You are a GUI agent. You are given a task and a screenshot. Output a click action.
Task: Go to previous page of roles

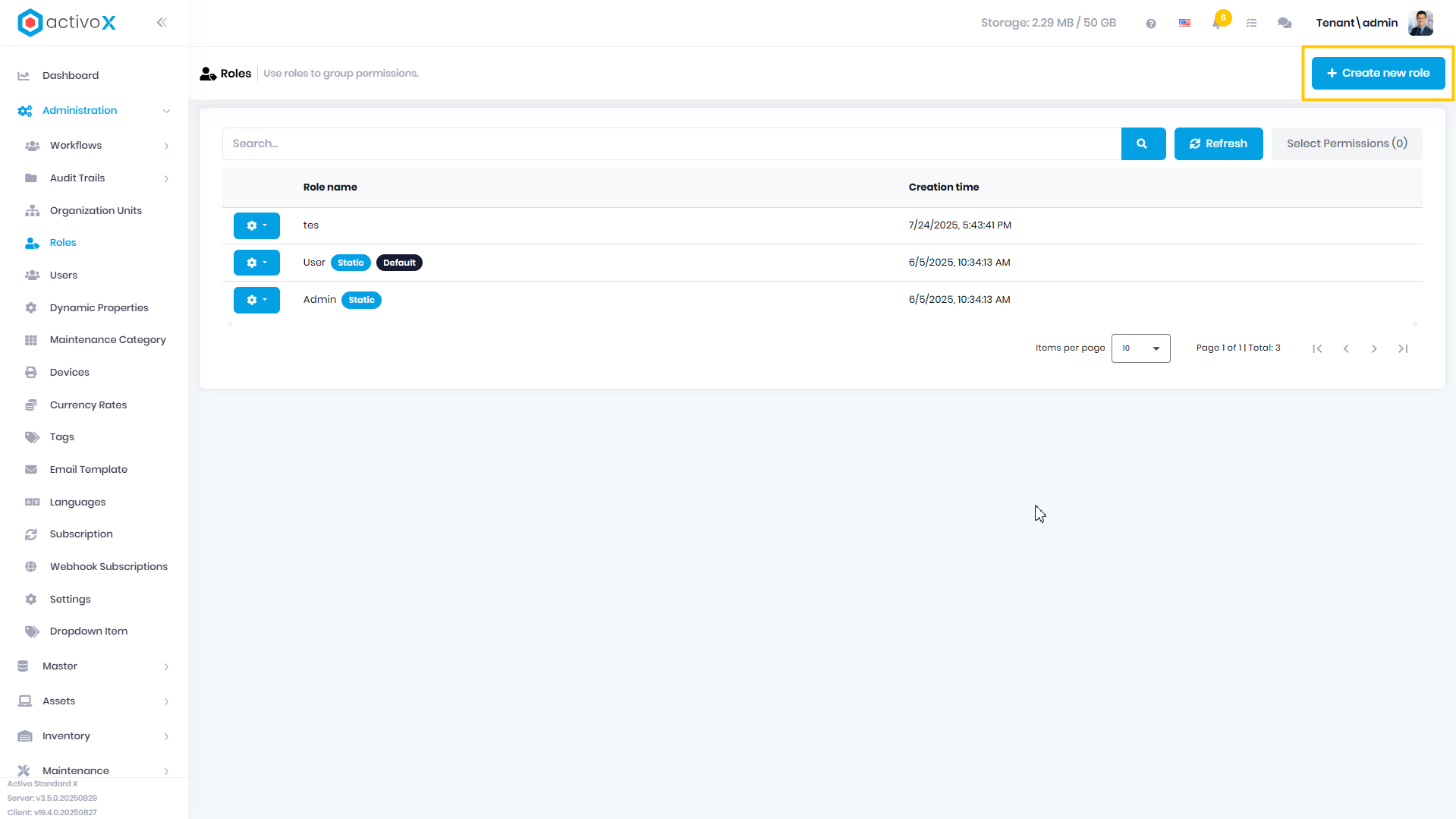1346,348
